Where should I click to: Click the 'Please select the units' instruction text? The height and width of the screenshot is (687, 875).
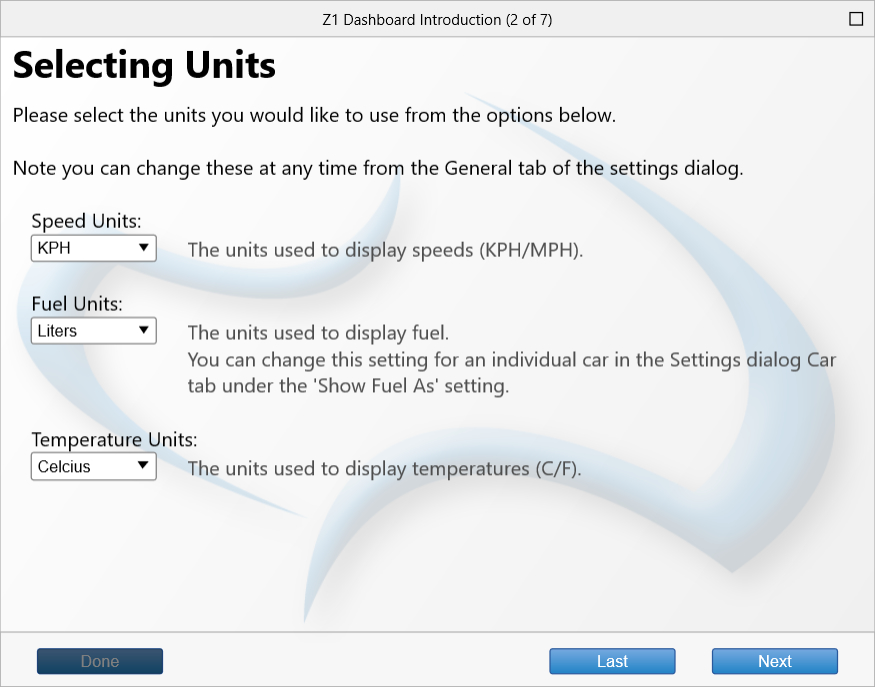tap(314, 116)
